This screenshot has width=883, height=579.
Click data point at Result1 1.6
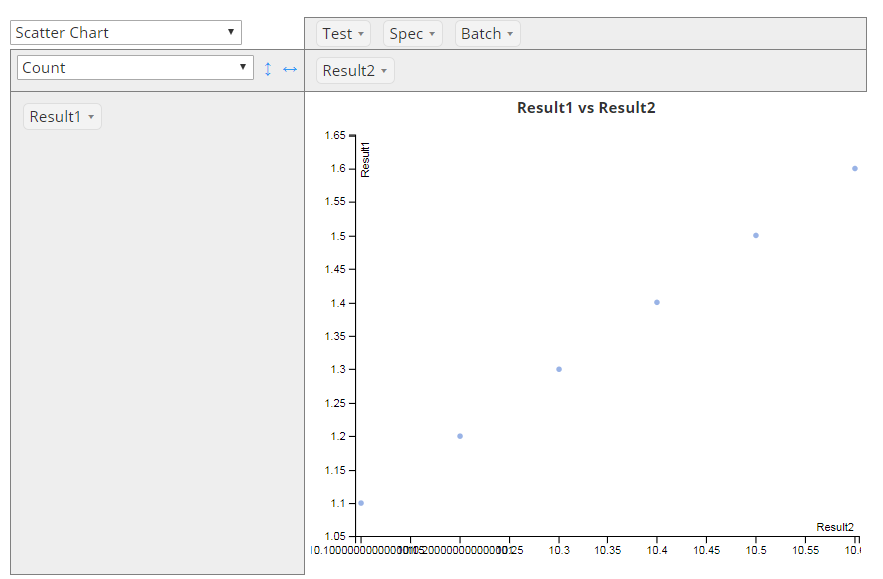point(854,168)
